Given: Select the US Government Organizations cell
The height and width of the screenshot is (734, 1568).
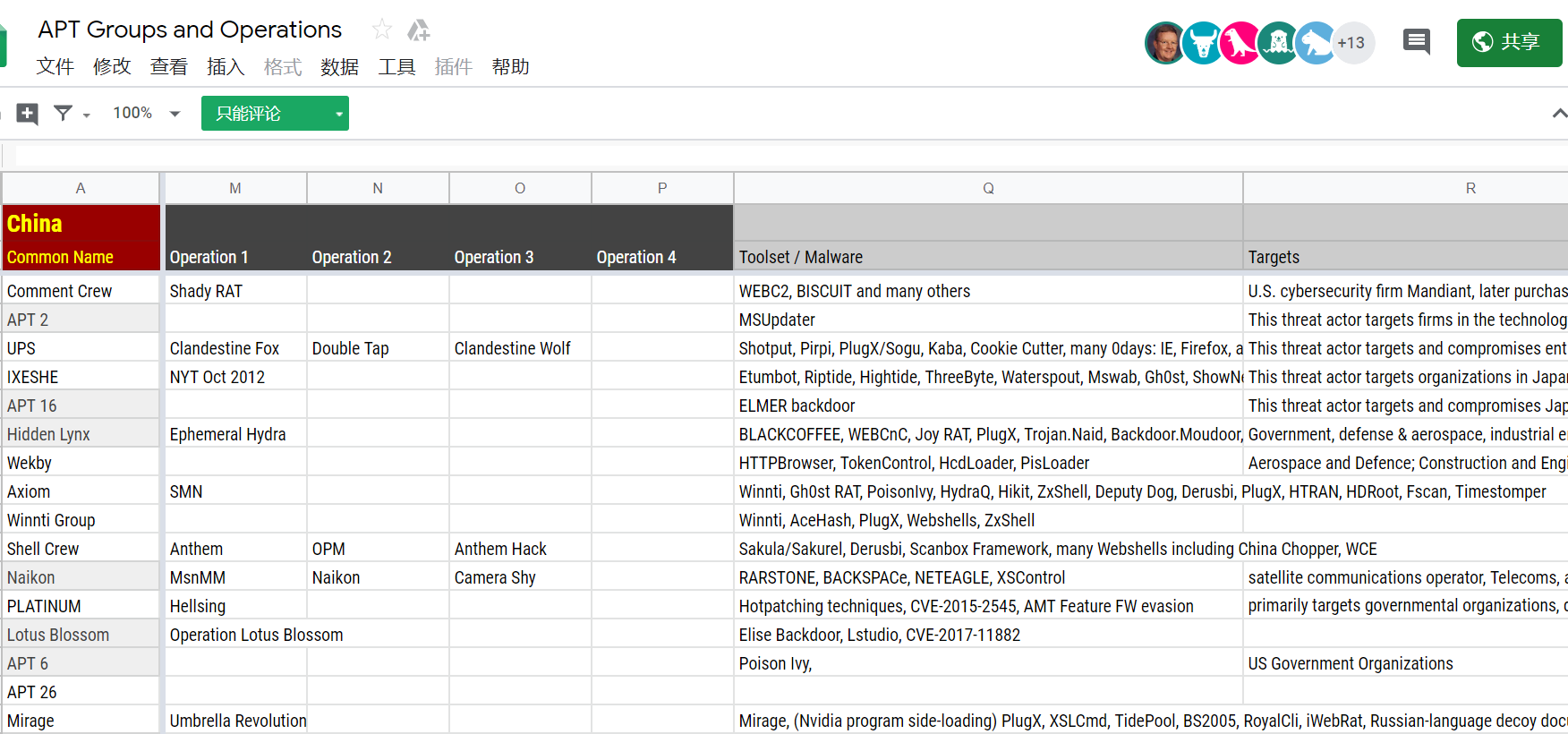Looking at the screenshot, I should click(x=1405, y=663).
